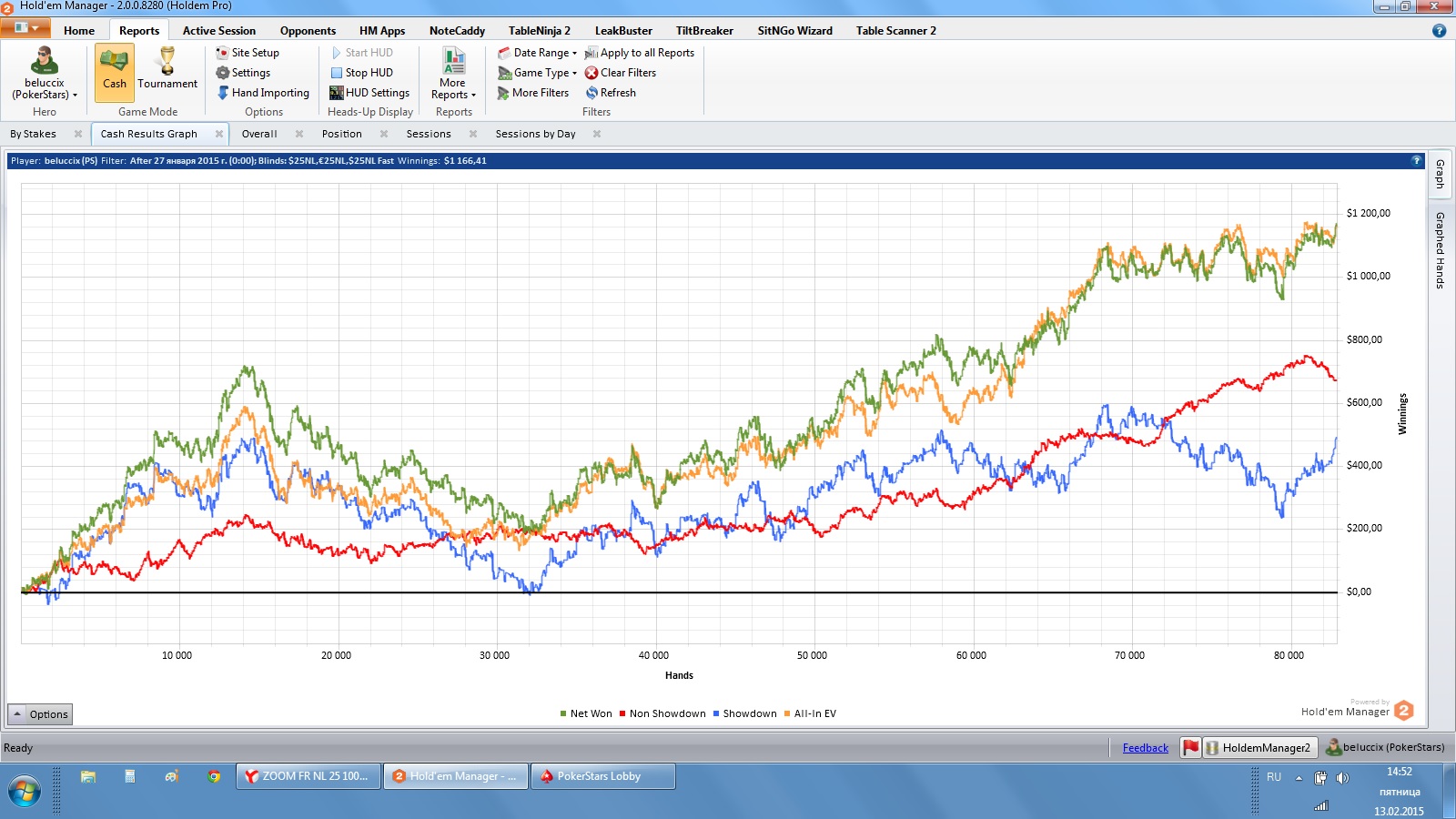Click the RU language indicator
The width and height of the screenshot is (1456, 819).
pyautogui.click(x=1274, y=777)
